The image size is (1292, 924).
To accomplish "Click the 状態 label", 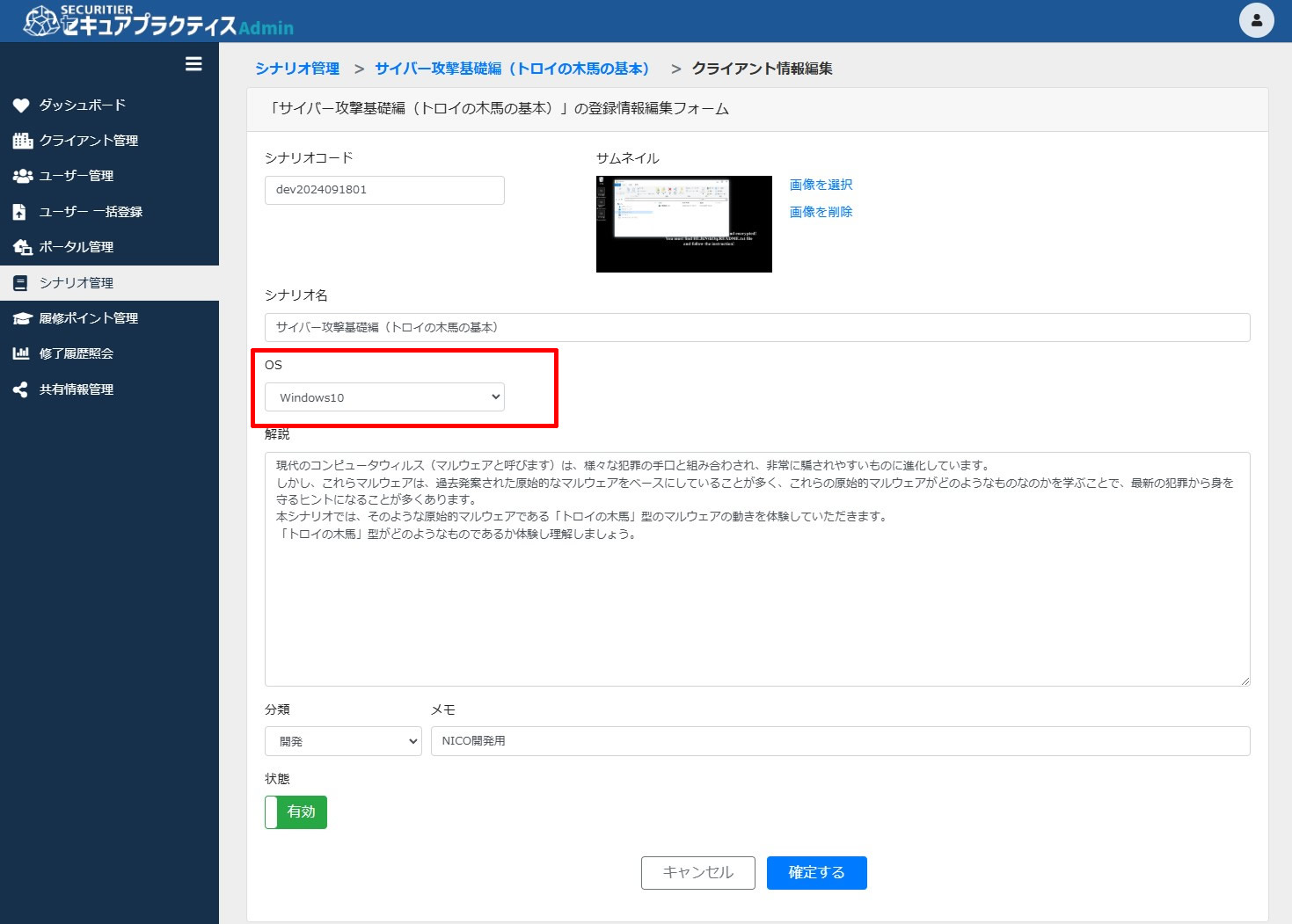I will [277, 779].
